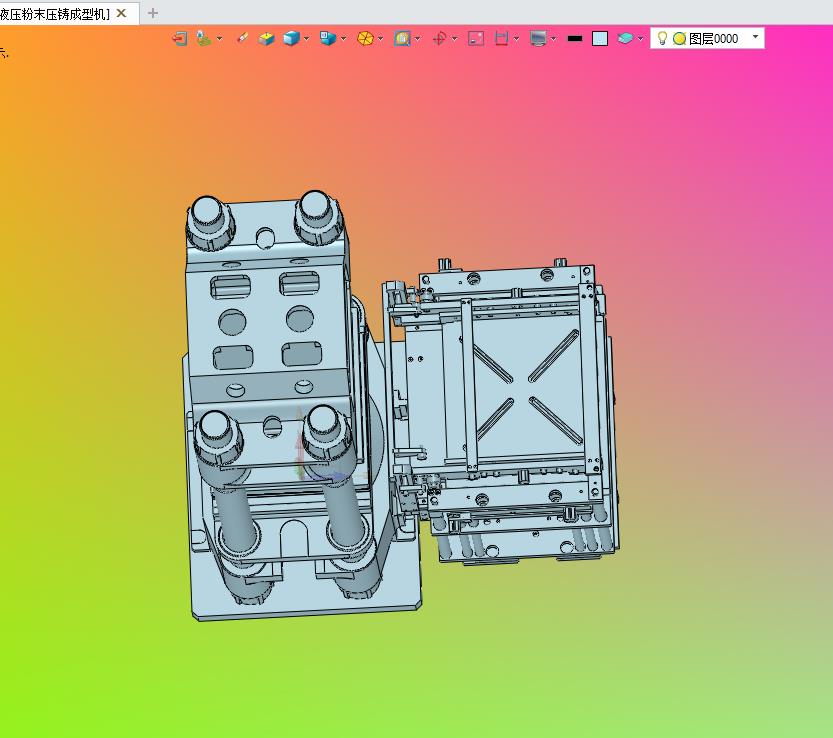Click the zoom-window magnifier icon
This screenshot has width=833, height=738.
(402, 38)
